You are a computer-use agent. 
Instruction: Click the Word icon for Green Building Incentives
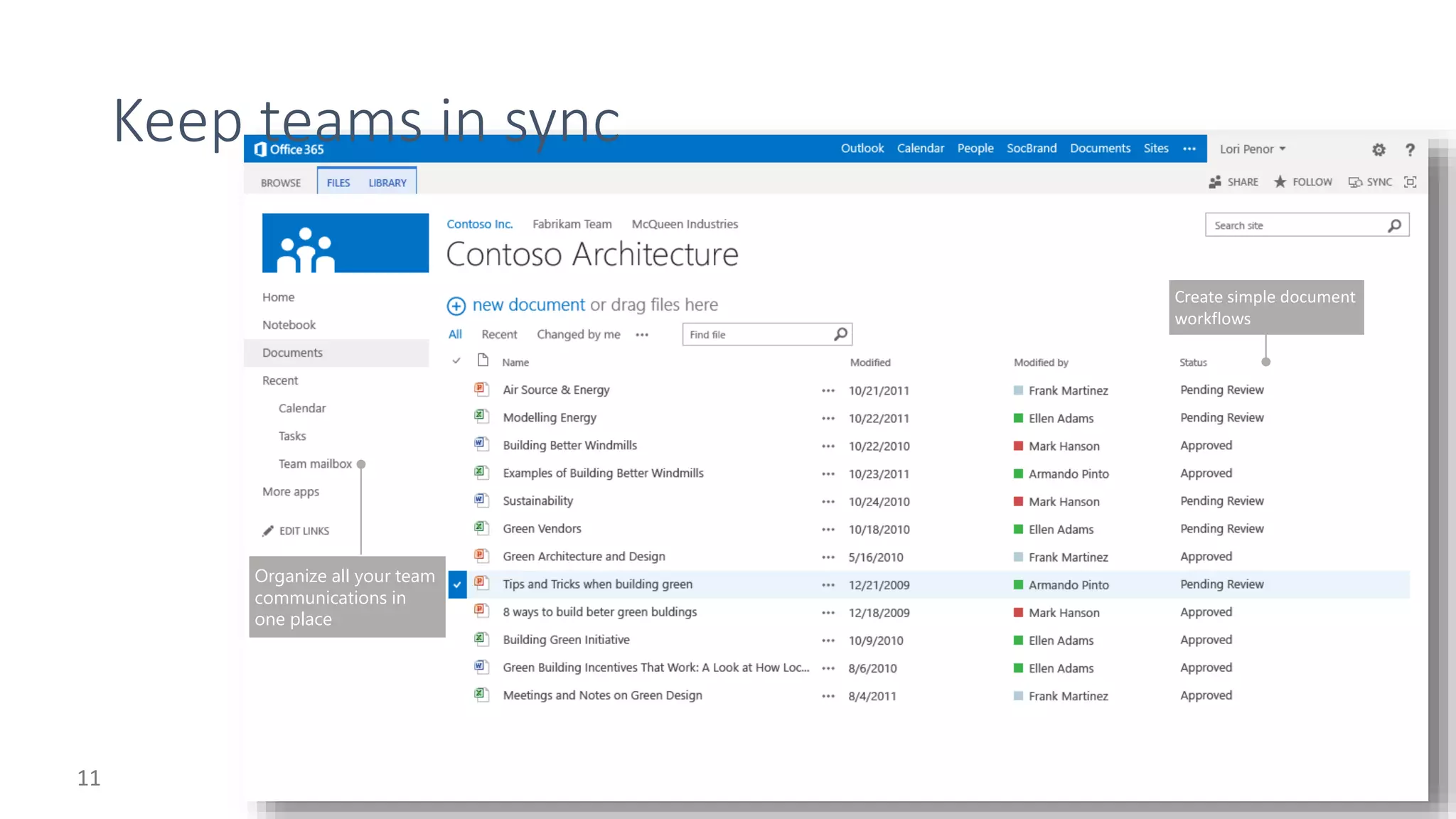point(481,666)
